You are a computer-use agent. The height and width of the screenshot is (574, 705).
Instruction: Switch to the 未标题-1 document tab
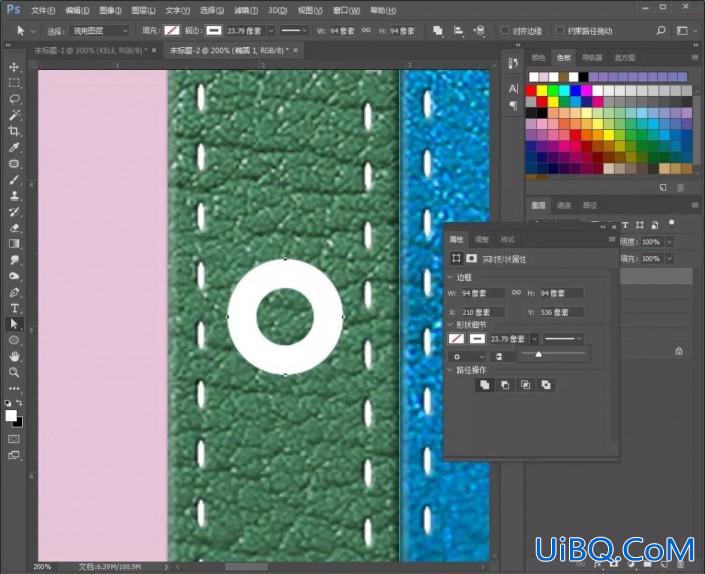click(89, 50)
